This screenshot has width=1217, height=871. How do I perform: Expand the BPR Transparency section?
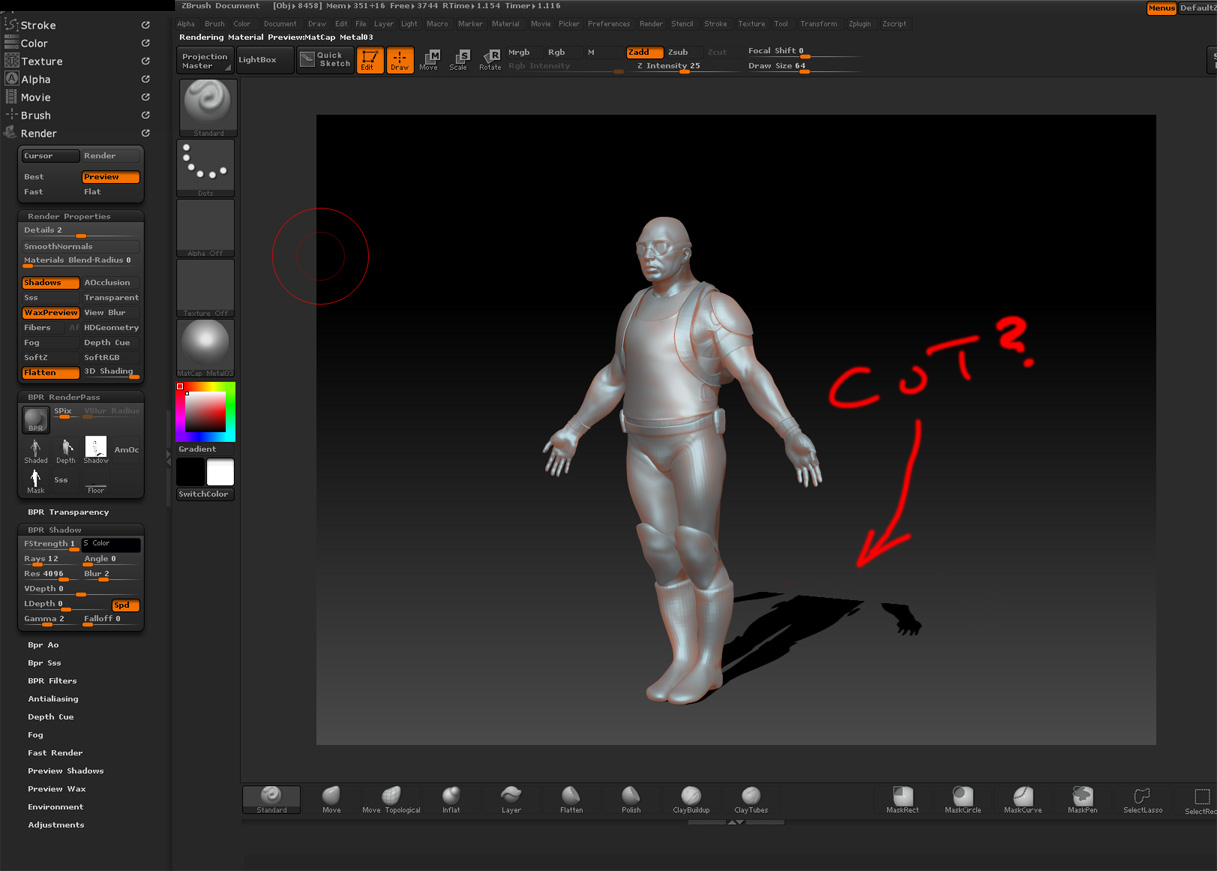click(x=68, y=512)
